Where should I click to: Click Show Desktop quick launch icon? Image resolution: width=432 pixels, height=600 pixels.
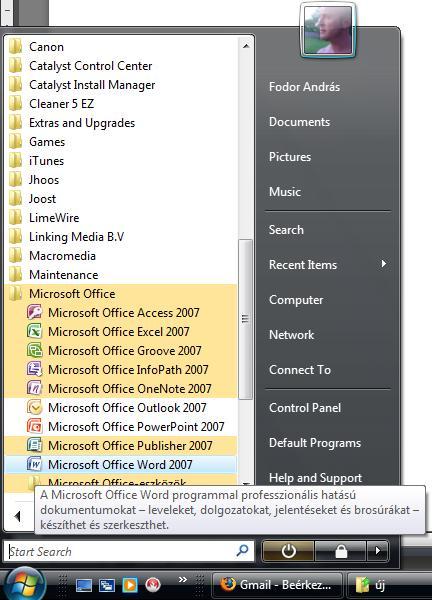(84, 585)
